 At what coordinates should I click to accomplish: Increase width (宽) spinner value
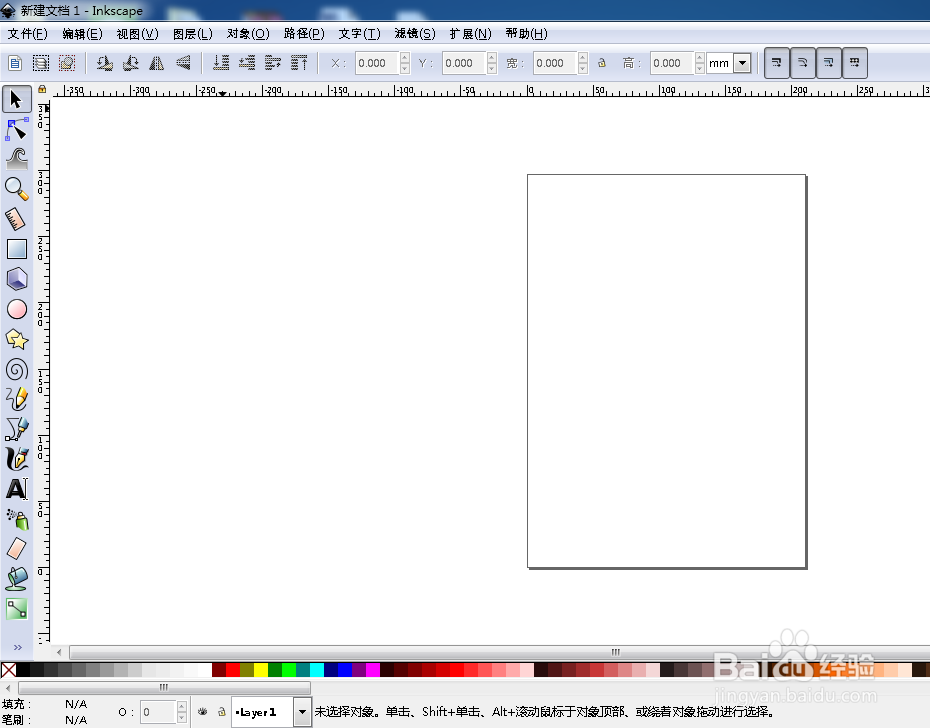(x=583, y=58)
